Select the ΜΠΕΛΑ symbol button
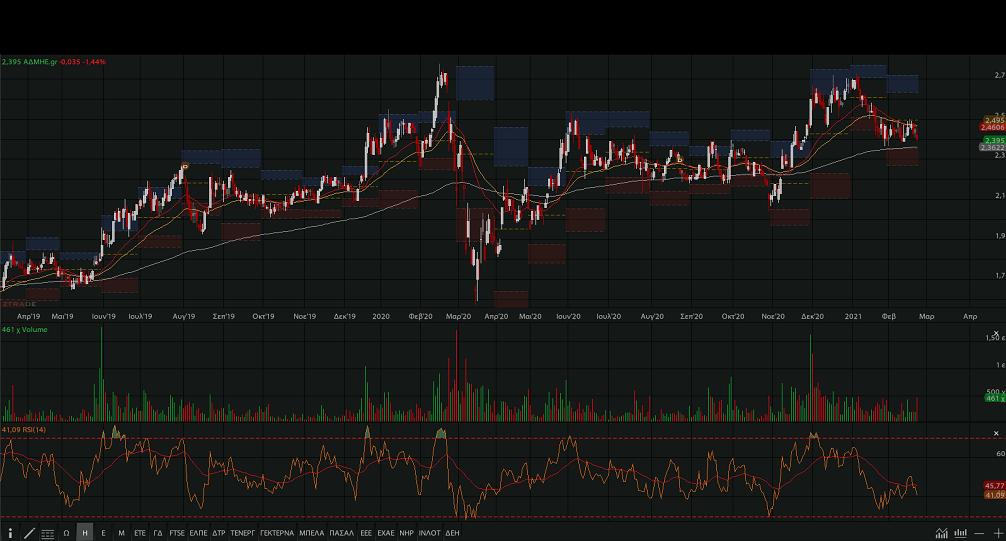This screenshot has width=1006, height=541. [x=311, y=533]
